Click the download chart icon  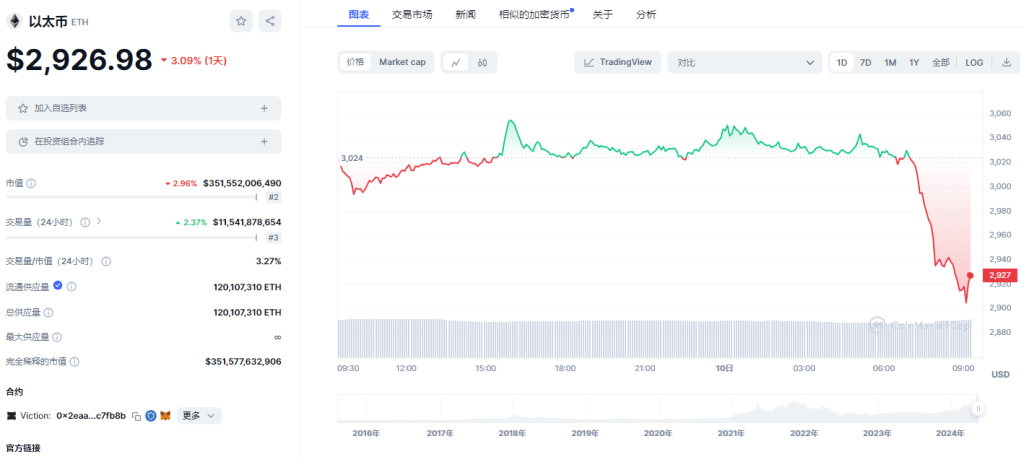pyautogui.click(x=1006, y=62)
